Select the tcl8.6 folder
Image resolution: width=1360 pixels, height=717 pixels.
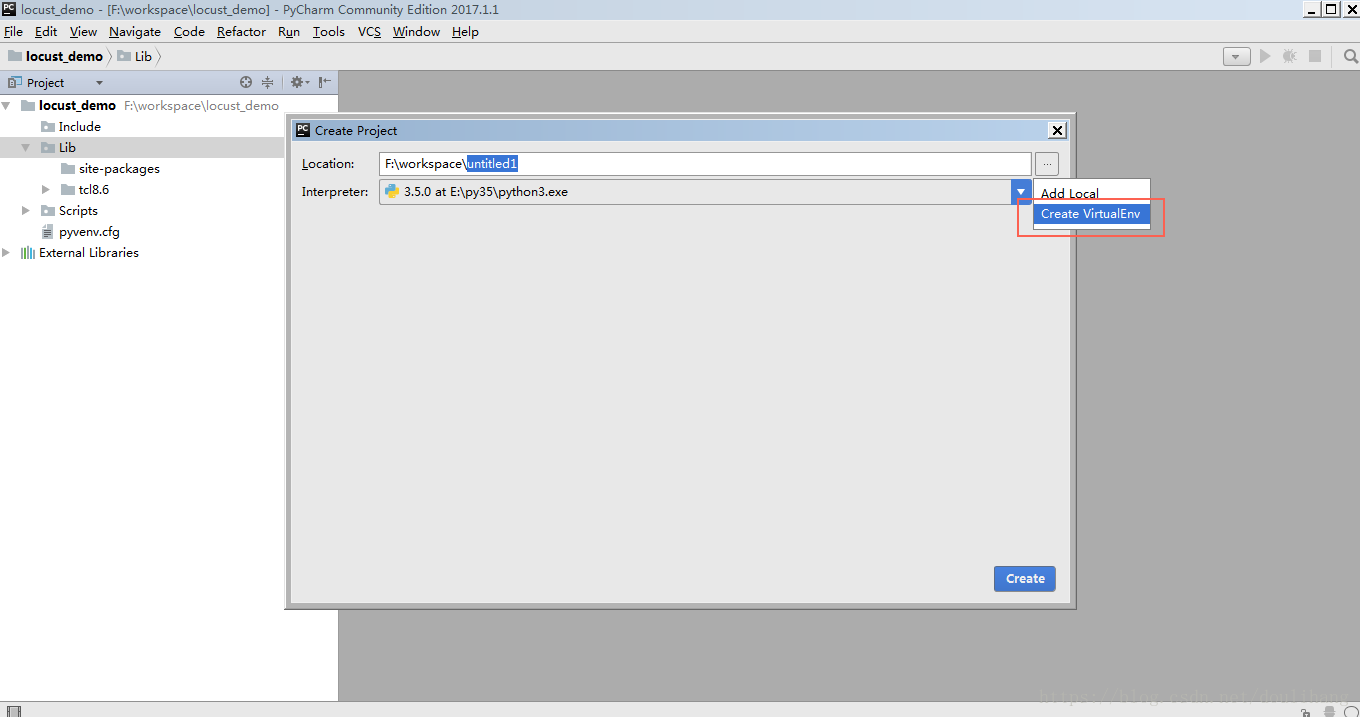coord(85,190)
